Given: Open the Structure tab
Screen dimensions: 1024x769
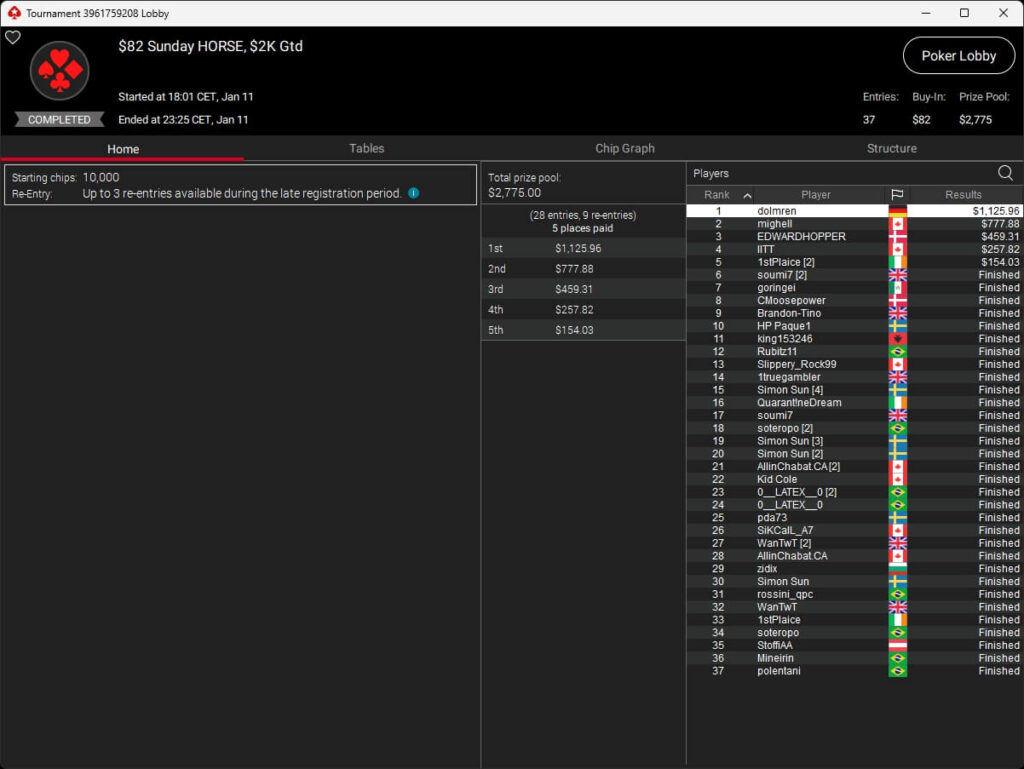Looking at the screenshot, I should 891,148.
